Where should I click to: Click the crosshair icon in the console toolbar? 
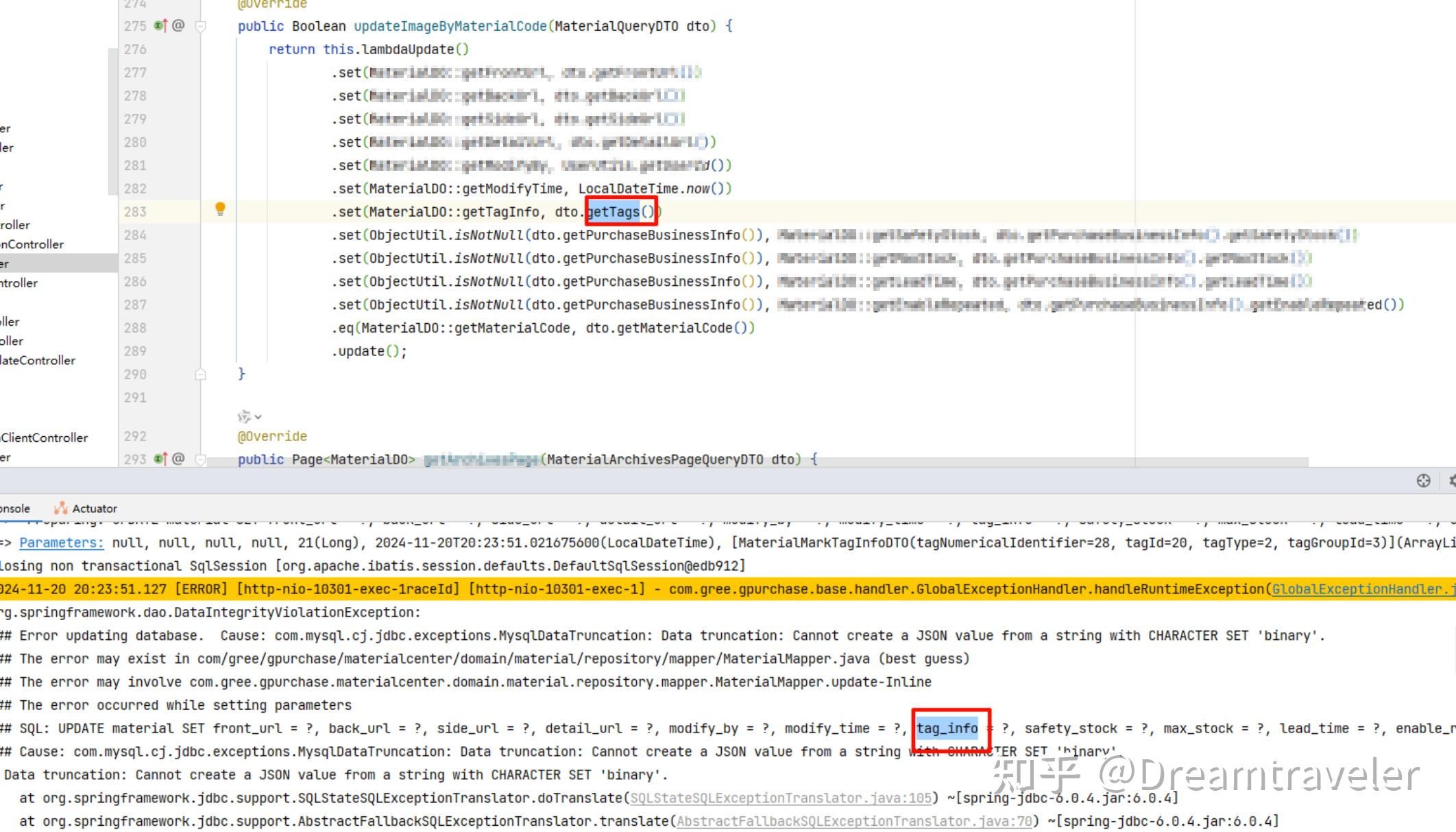coord(1423,481)
